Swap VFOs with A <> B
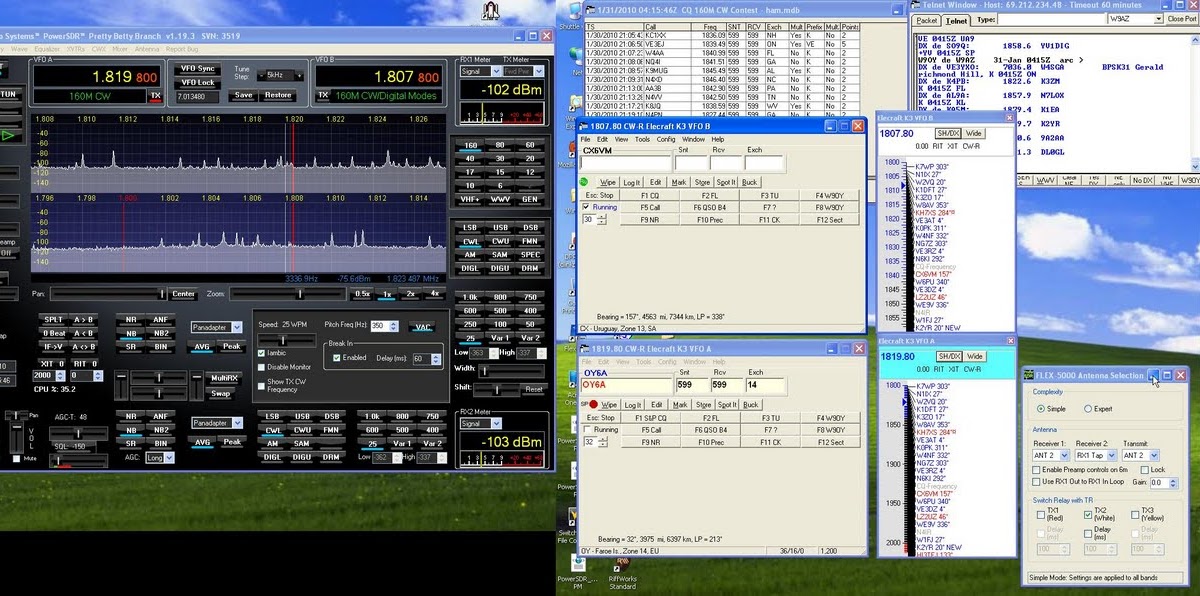 pos(85,347)
